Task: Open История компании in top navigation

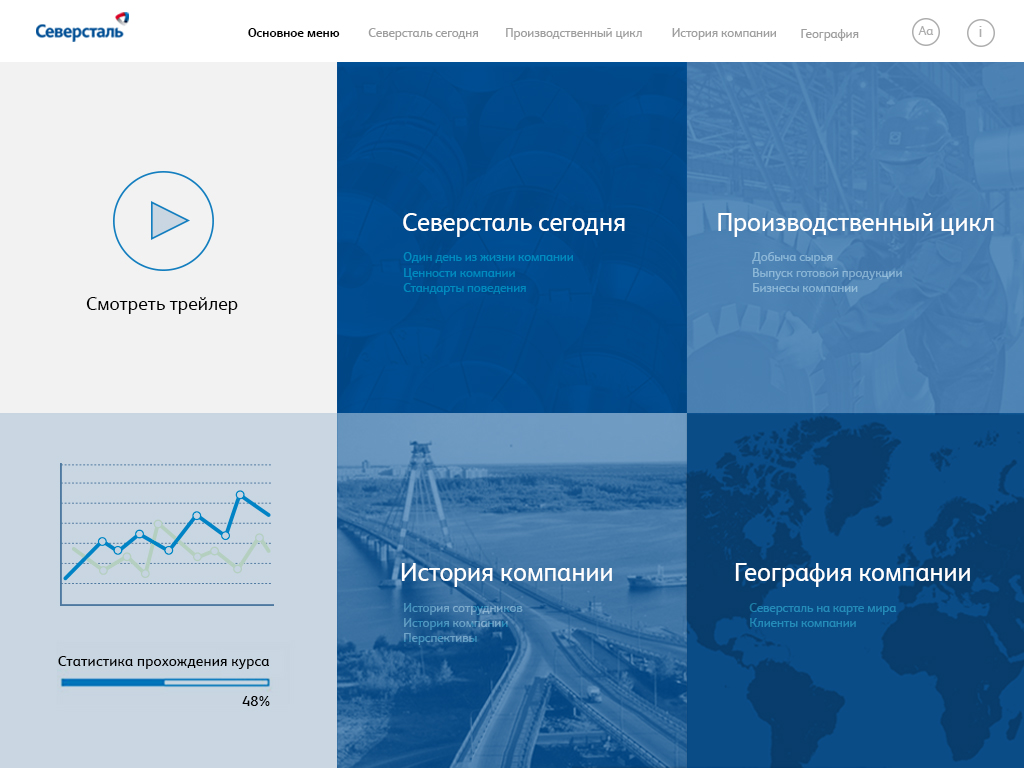Action: click(724, 33)
